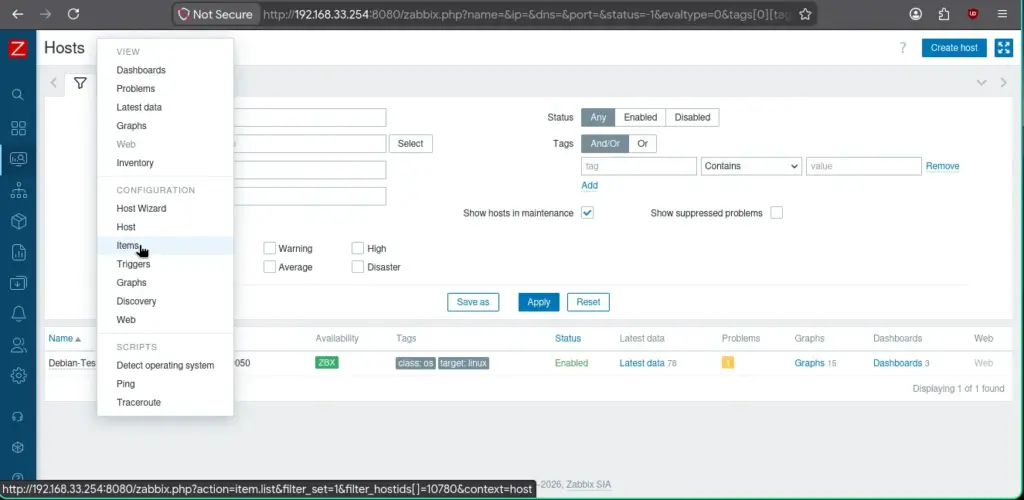1024x500 pixels.
Task: Expand filter tabs dropdown chevron
Action: 981,83
